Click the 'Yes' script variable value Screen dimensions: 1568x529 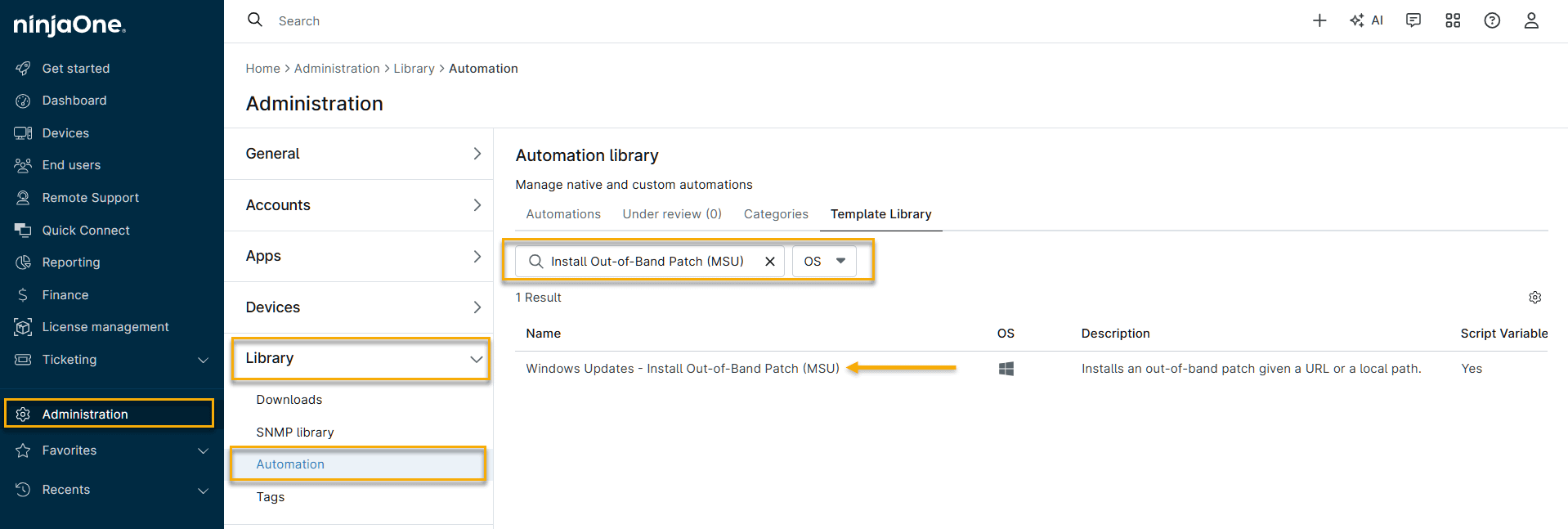[x=1472, y=369]
